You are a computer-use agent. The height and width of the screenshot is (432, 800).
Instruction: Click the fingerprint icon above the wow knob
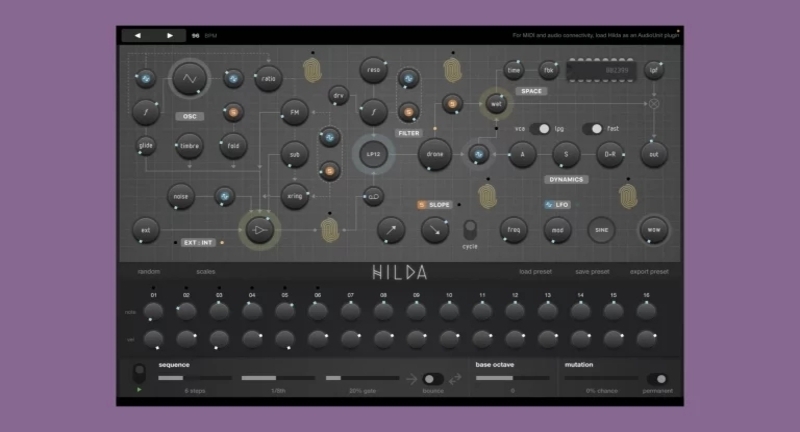(x=628, y=196)
